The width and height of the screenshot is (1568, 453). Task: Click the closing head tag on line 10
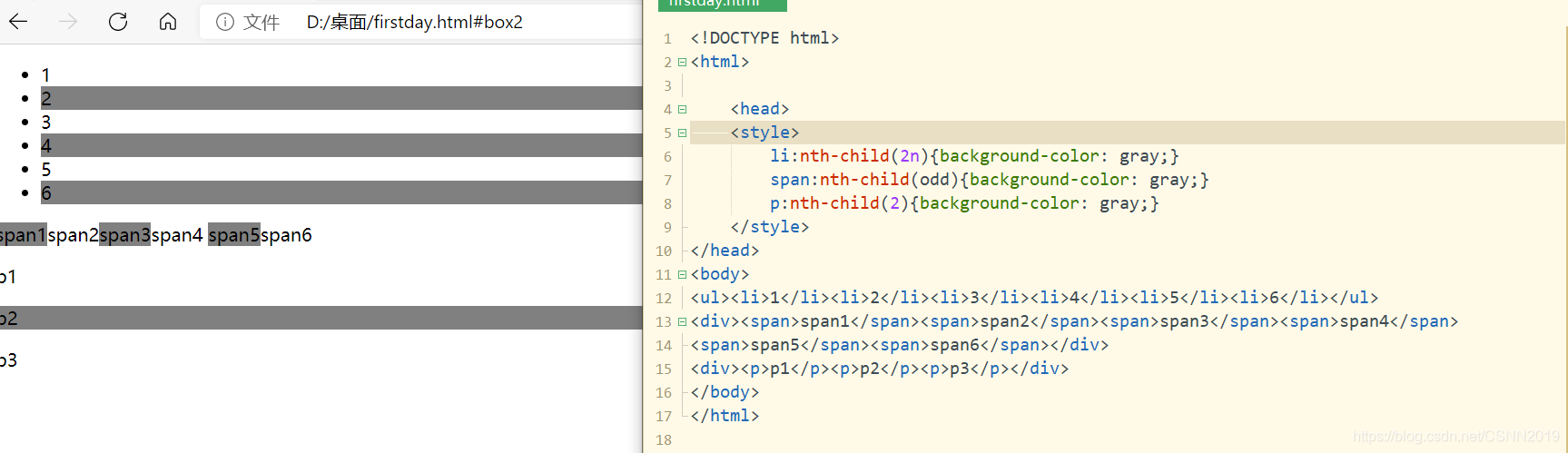pyautogui.click(x=725, y=251)
